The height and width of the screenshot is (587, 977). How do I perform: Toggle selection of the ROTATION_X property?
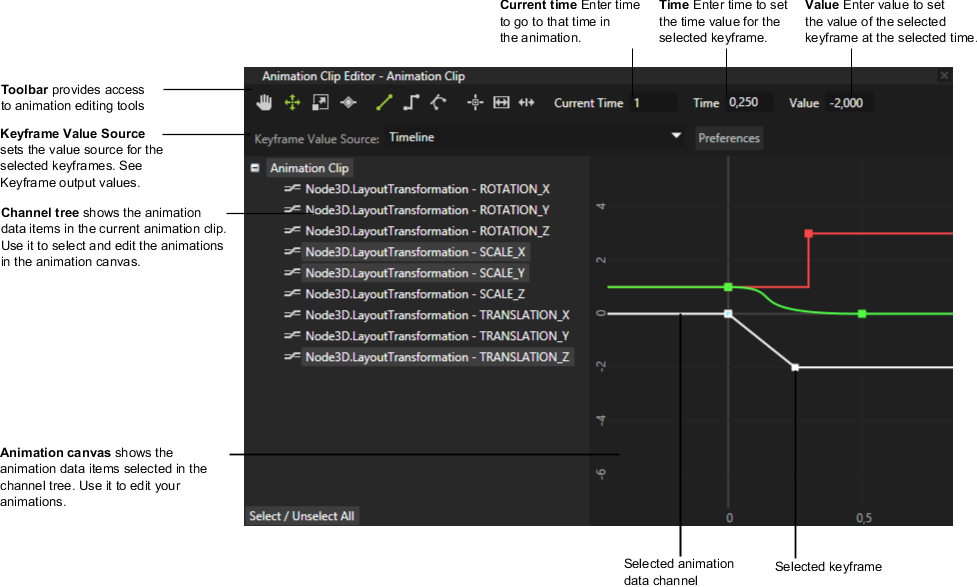pos(427,189)
